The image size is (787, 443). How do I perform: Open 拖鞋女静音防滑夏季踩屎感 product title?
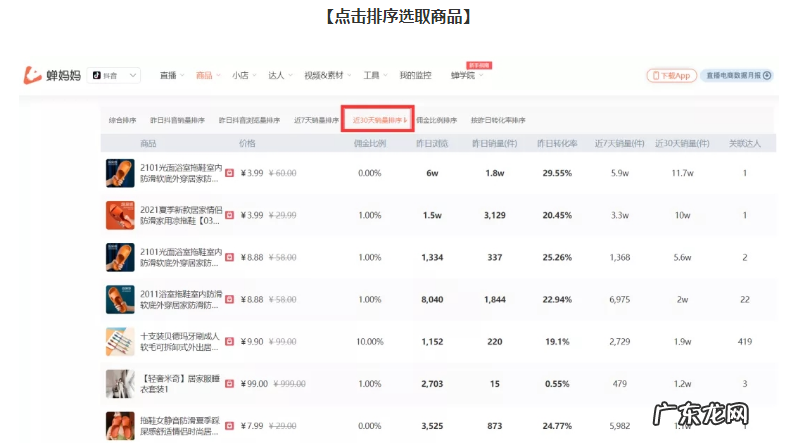pyautogui.click(x=180, y=426)
